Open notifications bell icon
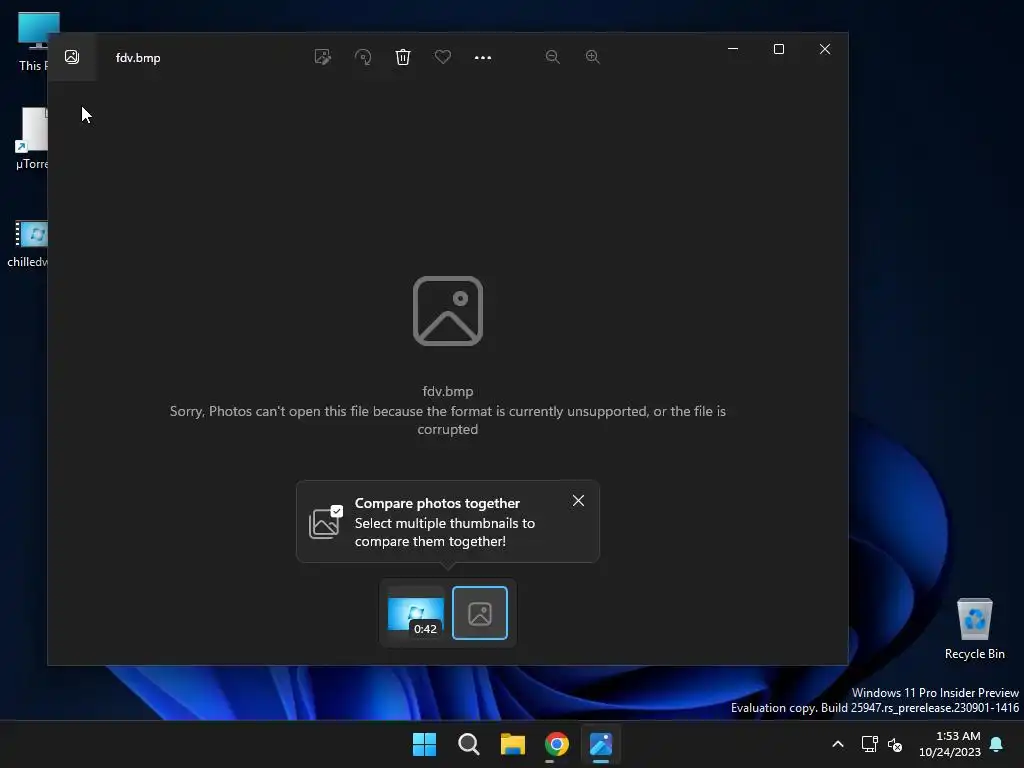The width and height of the screenshot is (1024, 768). [997, 744]
